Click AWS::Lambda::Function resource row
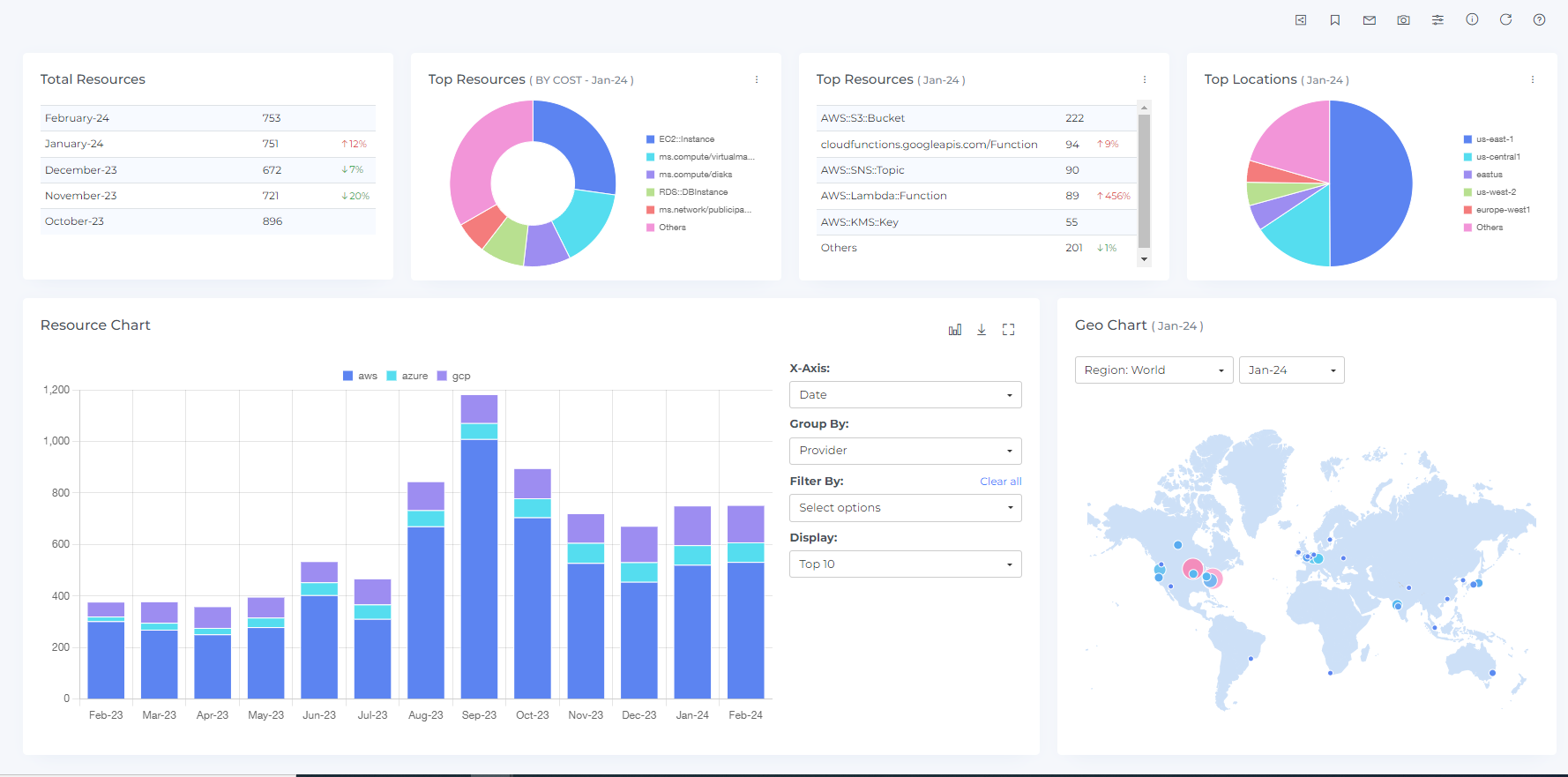Screen dimensions: 1568x777 [x=976, y=196]
